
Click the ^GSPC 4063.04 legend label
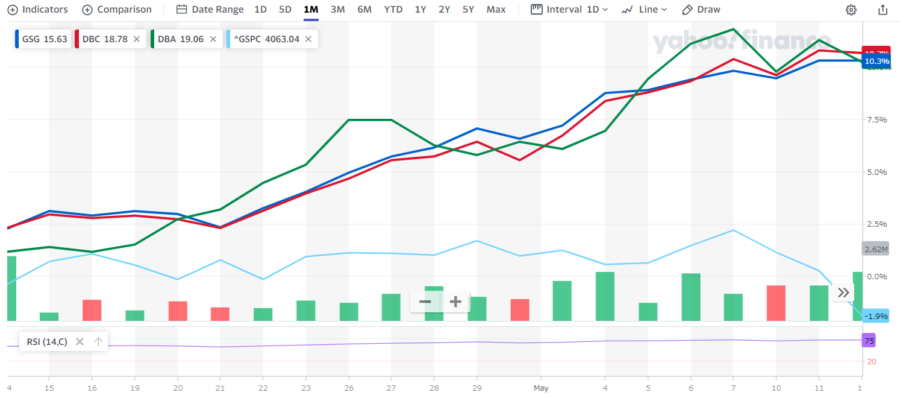267,39
